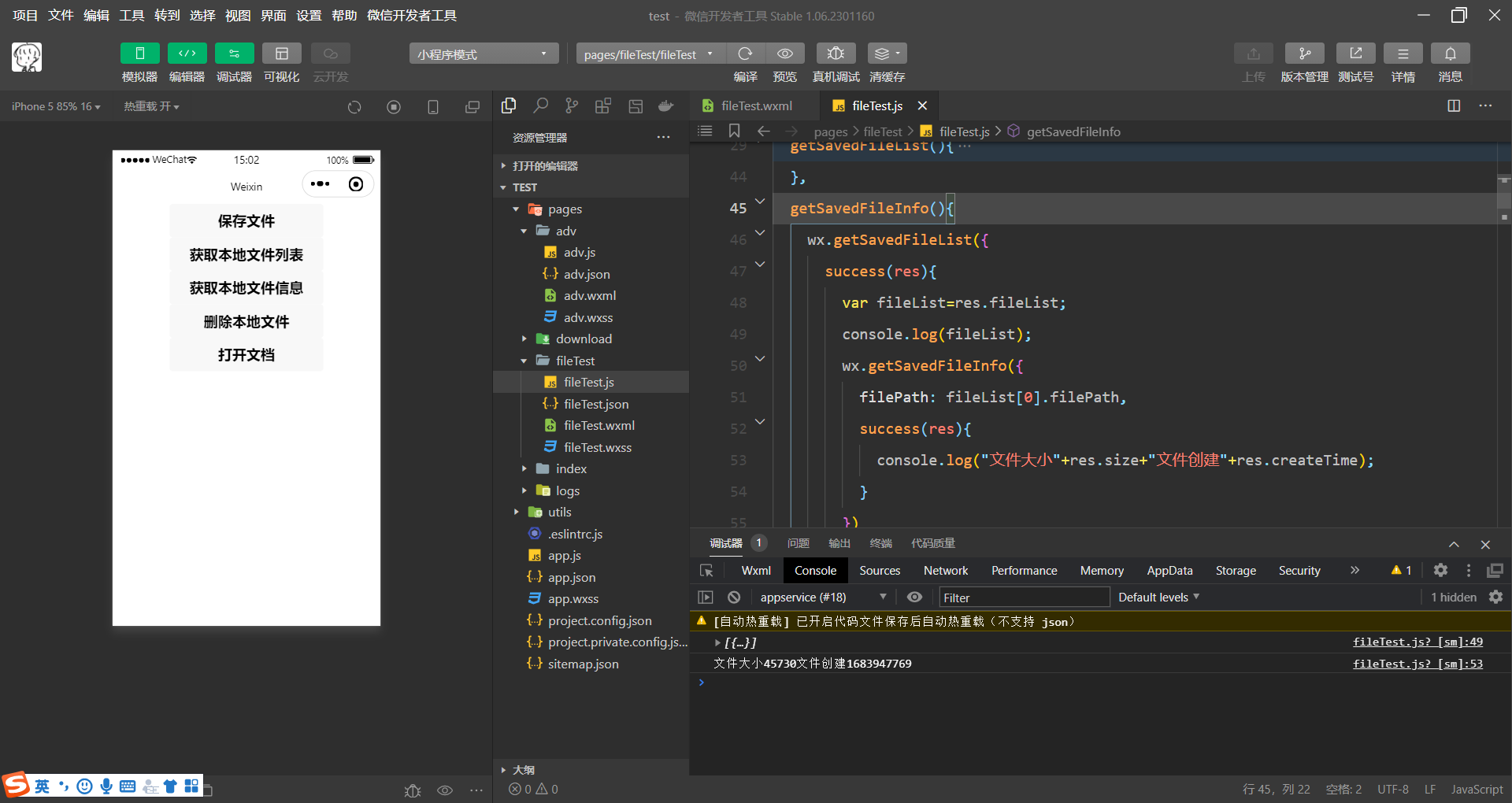Expand the logged [{…}] array

point(717,642)
